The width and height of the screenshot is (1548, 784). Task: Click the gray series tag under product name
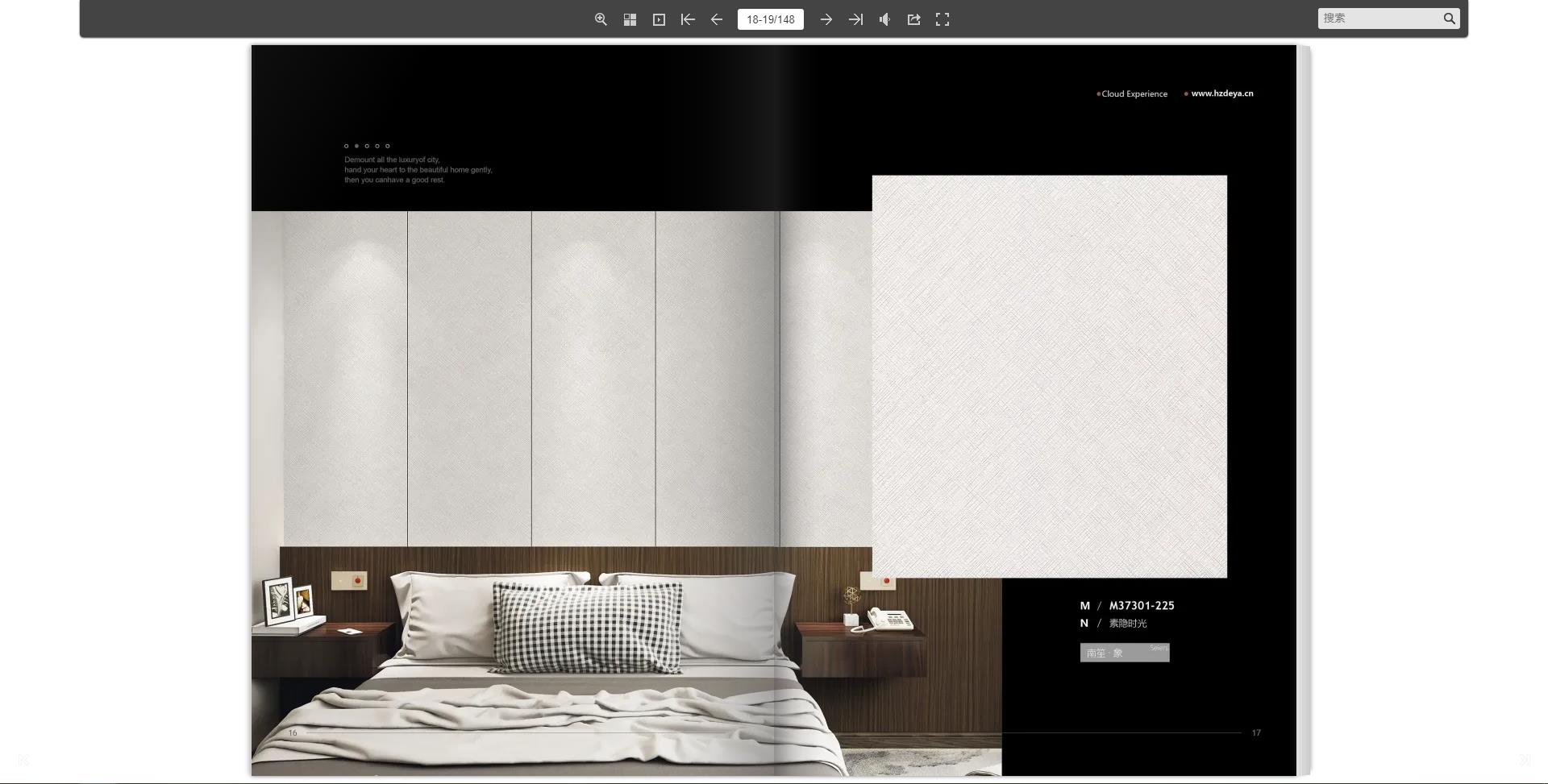tap(1124, 653)
